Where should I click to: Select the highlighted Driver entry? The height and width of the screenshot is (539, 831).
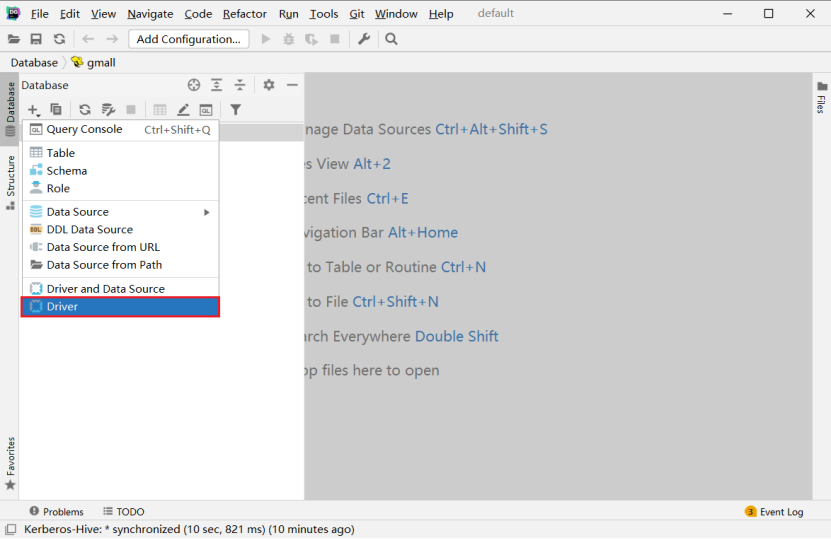[120, 306]
